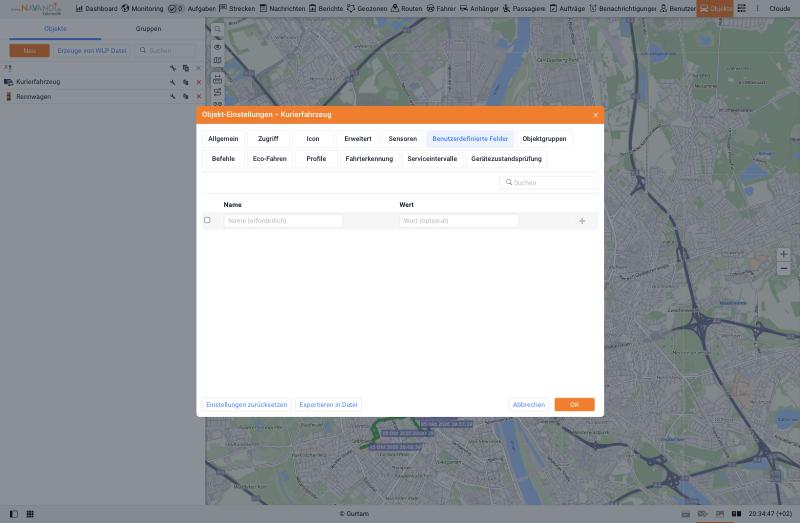Open the Fahrterkennung tab

369,159
